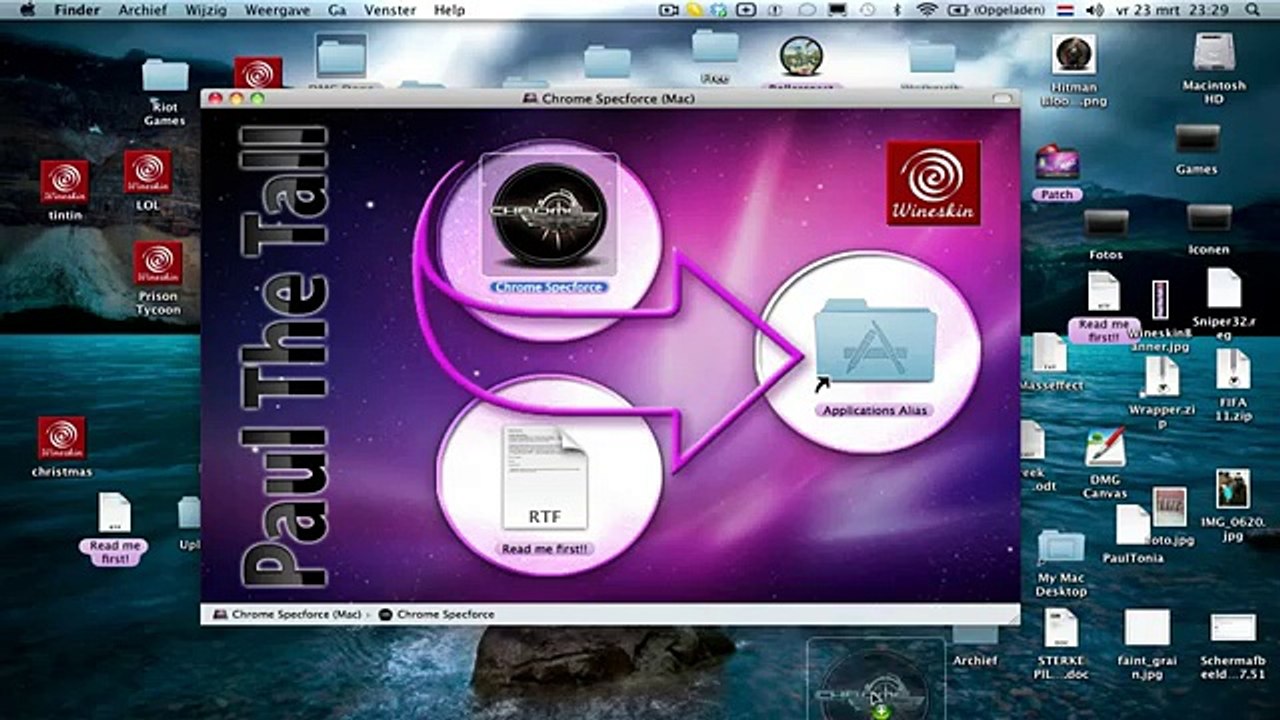
Task: Open the volume control in menu bar
Action: 1095,10
